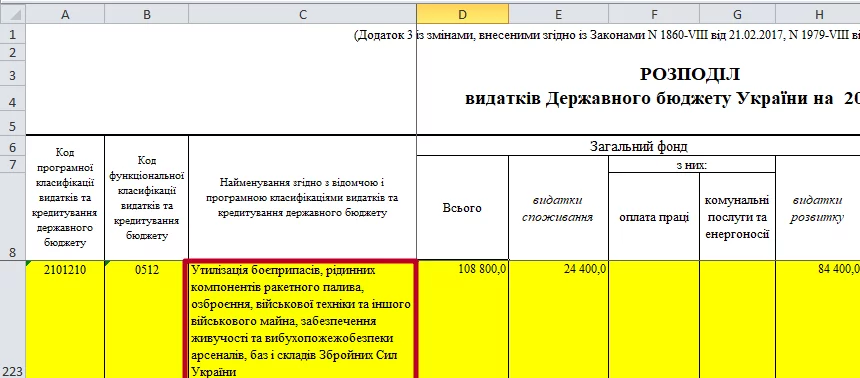Viewport: 860px width, 378px height.
Task: Select row 223 header
Action: 13,319
